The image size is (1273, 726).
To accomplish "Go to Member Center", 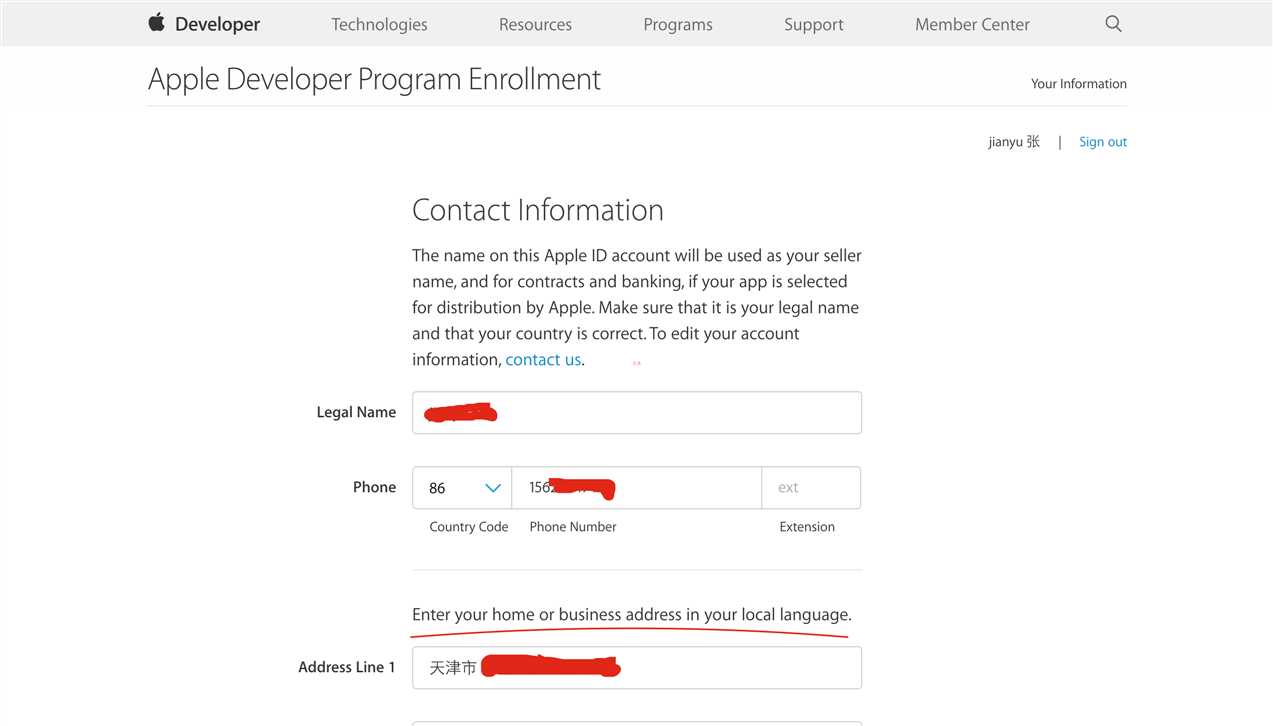I will [972, 24].
